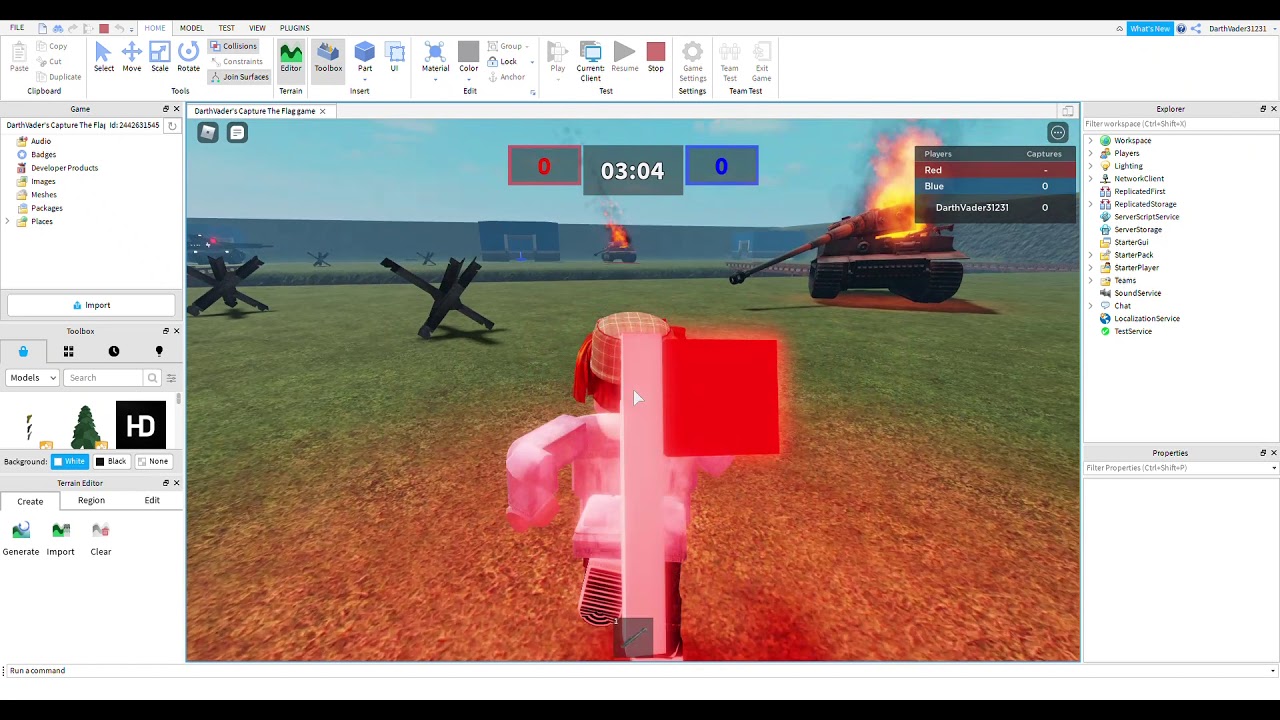Open the PLUGINS ribbon tab
The width and height of the screenshot is (1280, 720).
coord(294,28)
